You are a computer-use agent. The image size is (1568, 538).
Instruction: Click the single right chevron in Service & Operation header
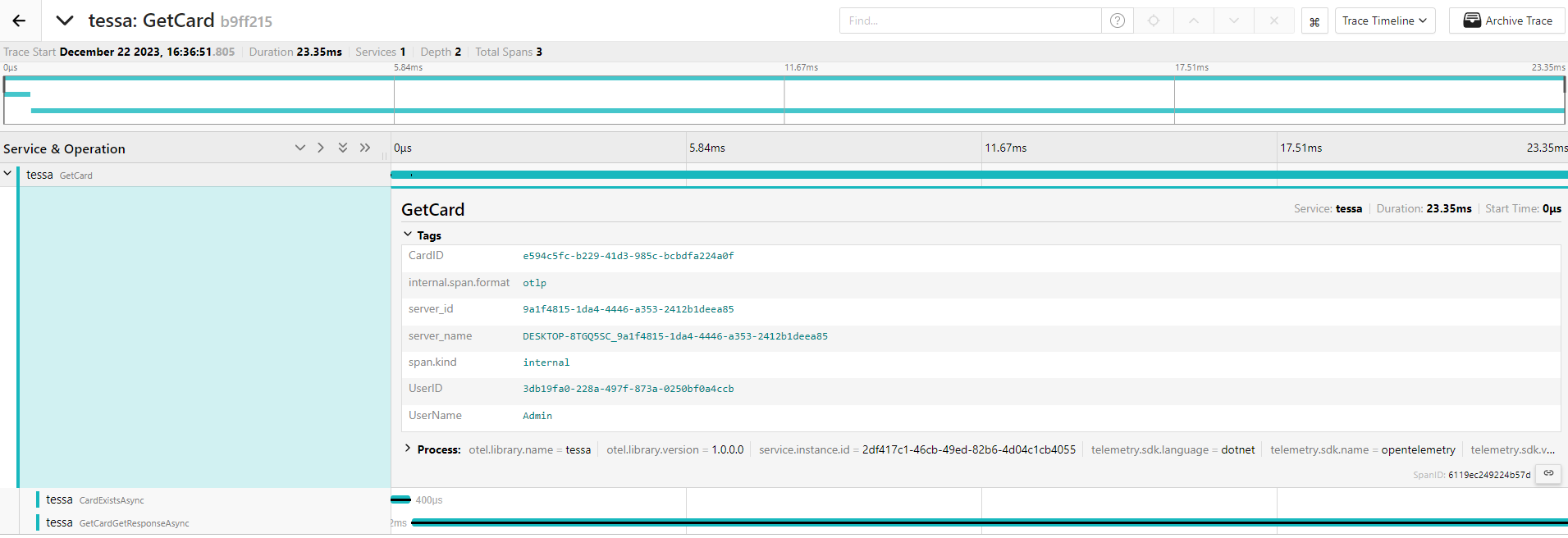pos(321,148)
